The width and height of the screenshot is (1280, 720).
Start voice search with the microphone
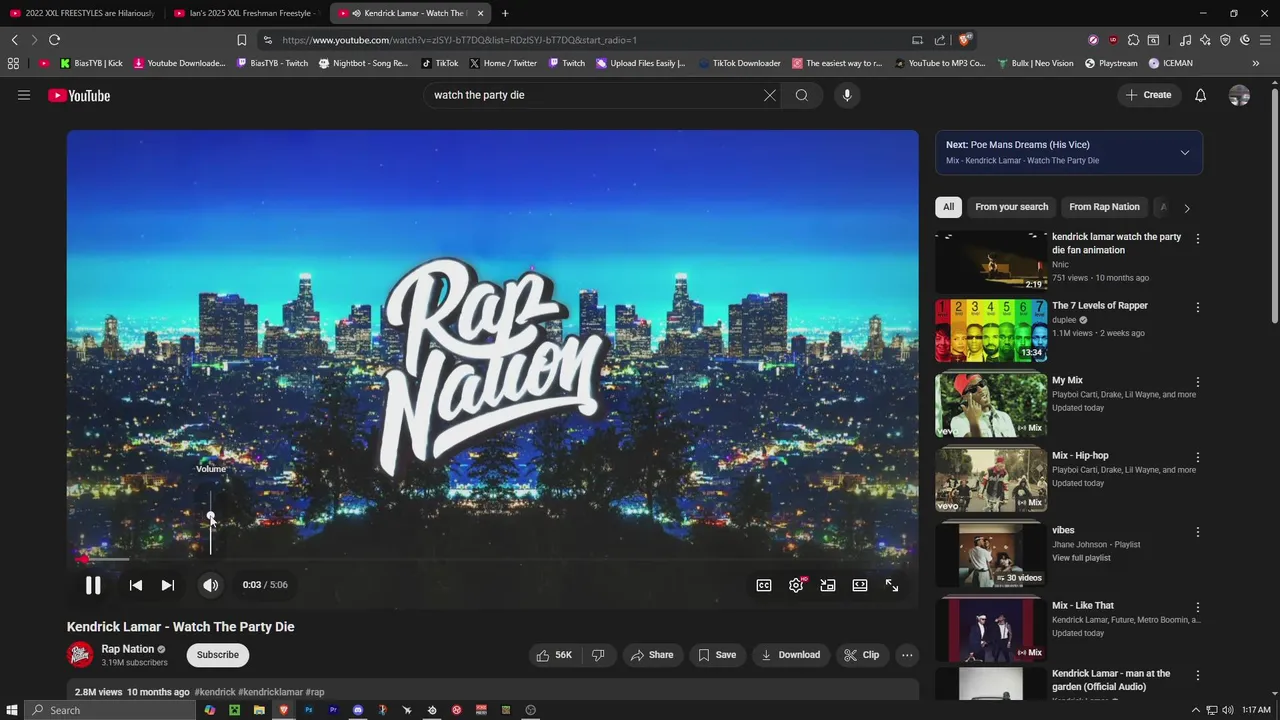coord(847,95)
